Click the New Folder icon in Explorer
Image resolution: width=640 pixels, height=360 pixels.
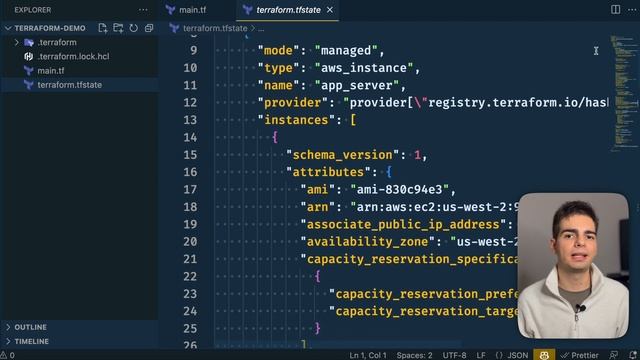point(118,28)
